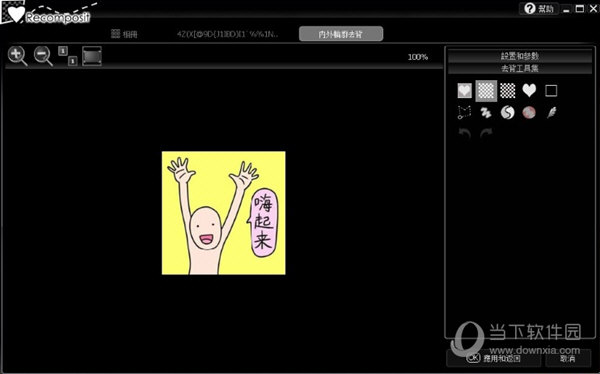Choose the highlighted light checkerboard view icon
600x374 pixels.
click(486, 91)
